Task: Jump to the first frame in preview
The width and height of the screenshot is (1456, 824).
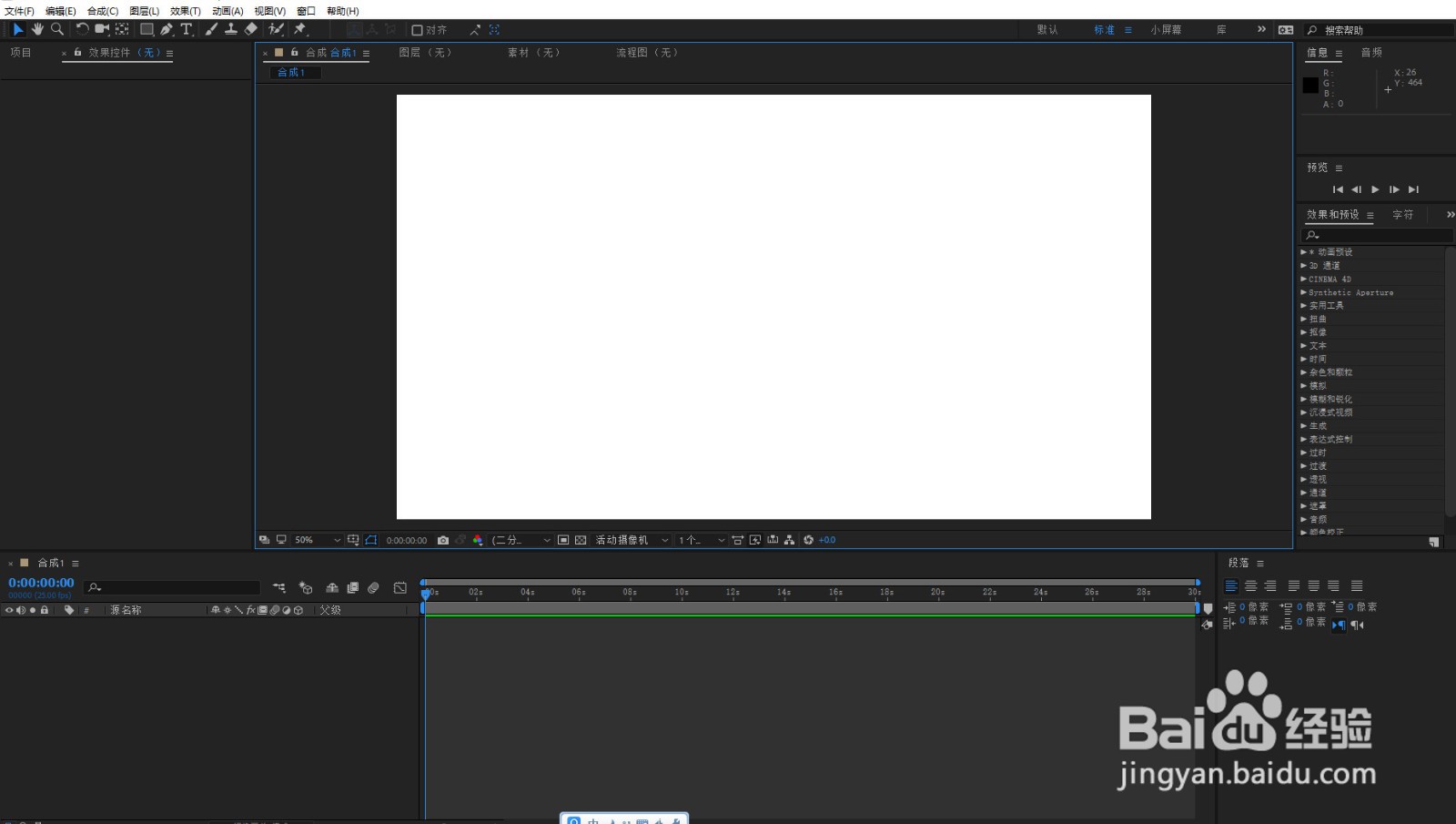Action: click(x=1338, y=189)
